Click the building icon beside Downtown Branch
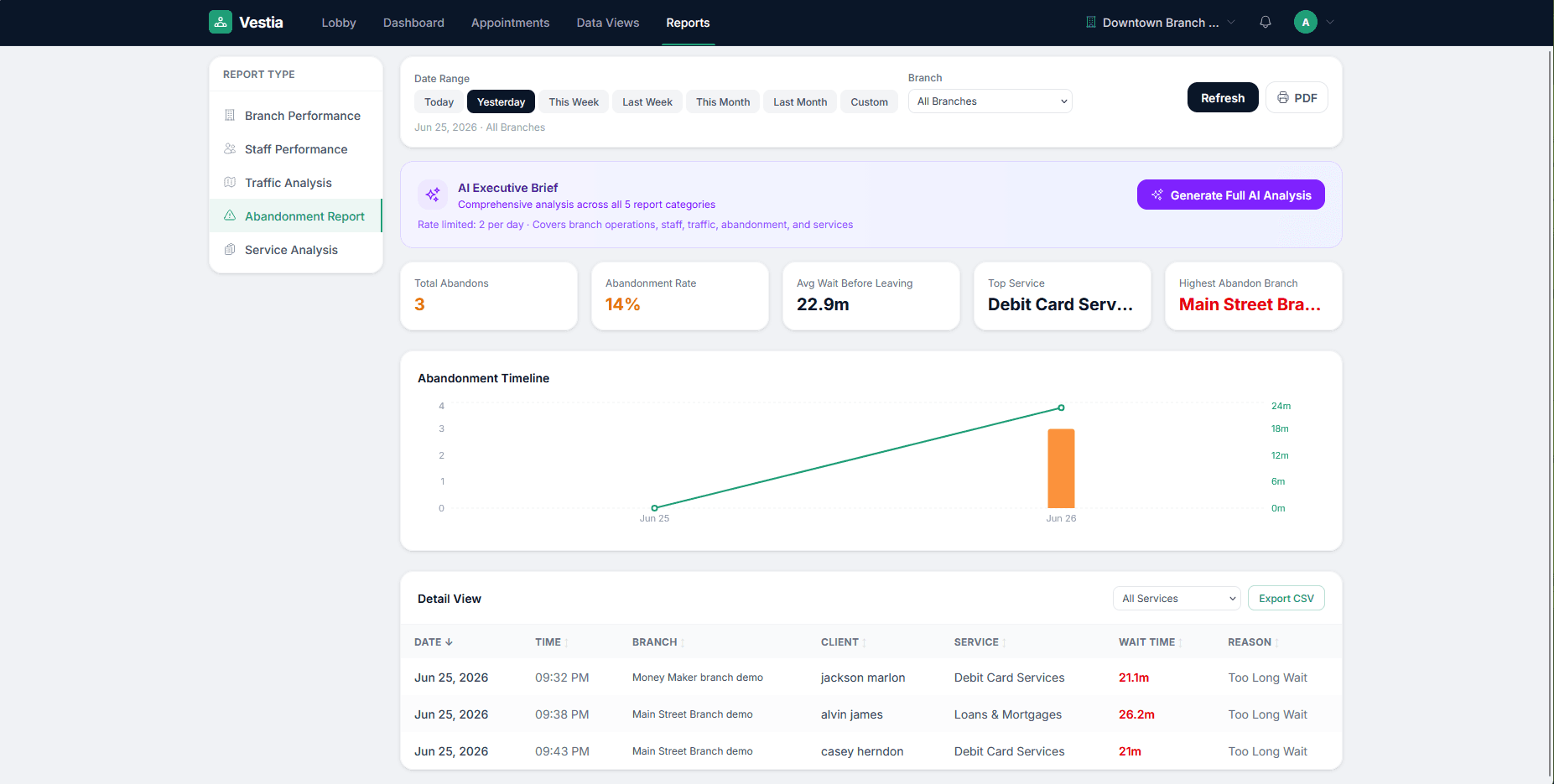 click(1091, 23)
